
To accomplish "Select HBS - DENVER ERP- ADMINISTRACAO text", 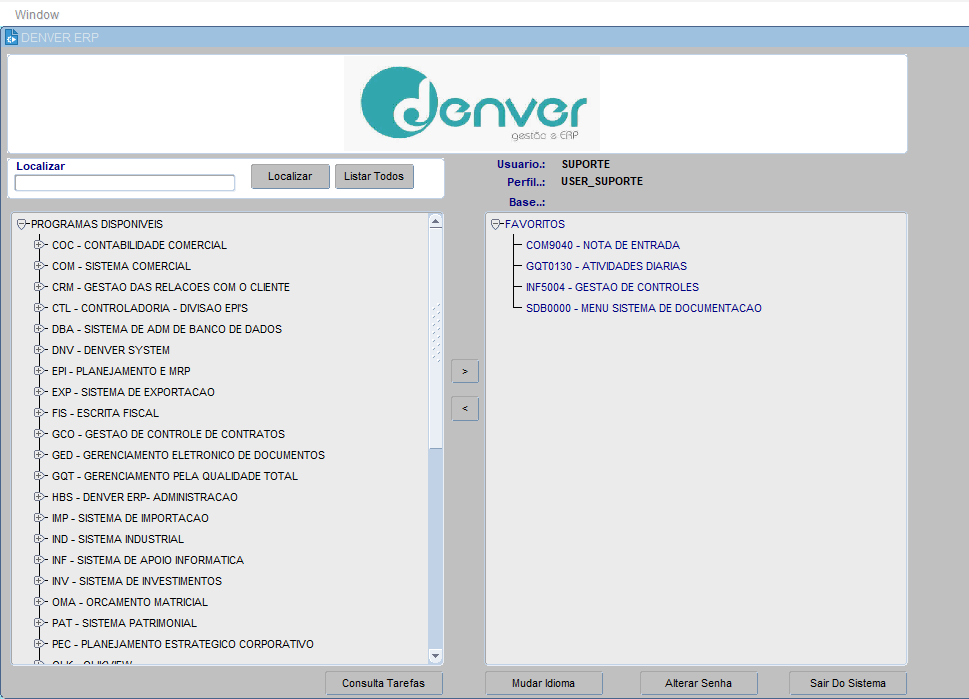I will (145, 498).
